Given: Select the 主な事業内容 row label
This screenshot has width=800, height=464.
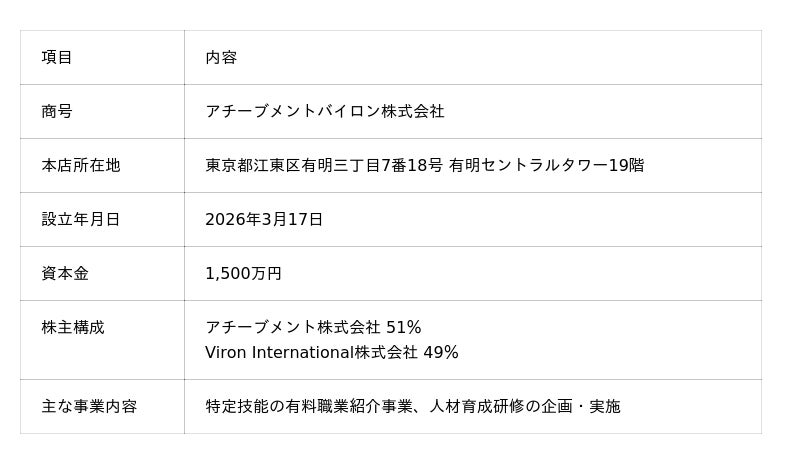Looking at the screenshot, I should point(89,407).
